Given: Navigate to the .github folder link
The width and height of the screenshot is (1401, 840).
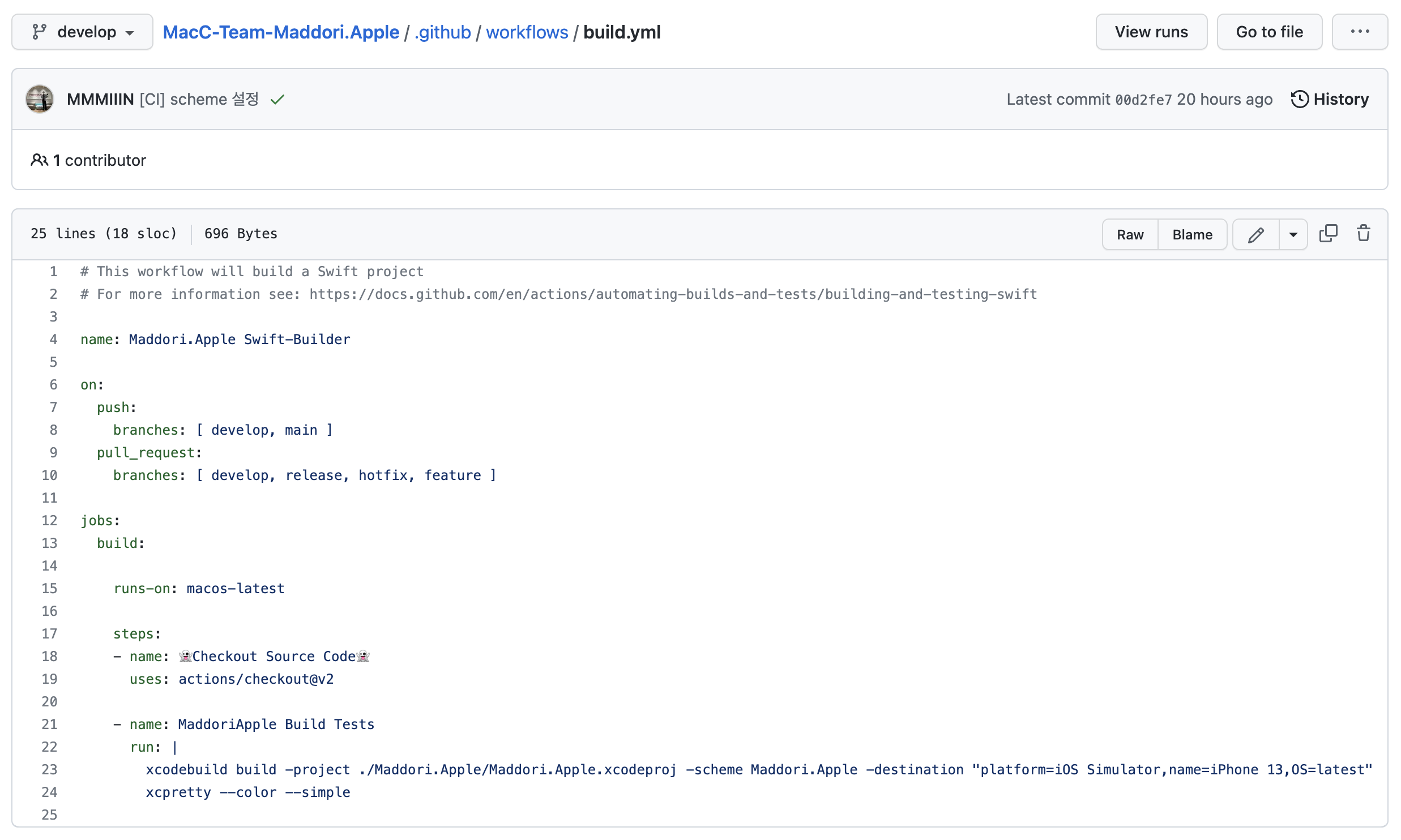Looking at the screenshot, I should click(x=443, y=32).
